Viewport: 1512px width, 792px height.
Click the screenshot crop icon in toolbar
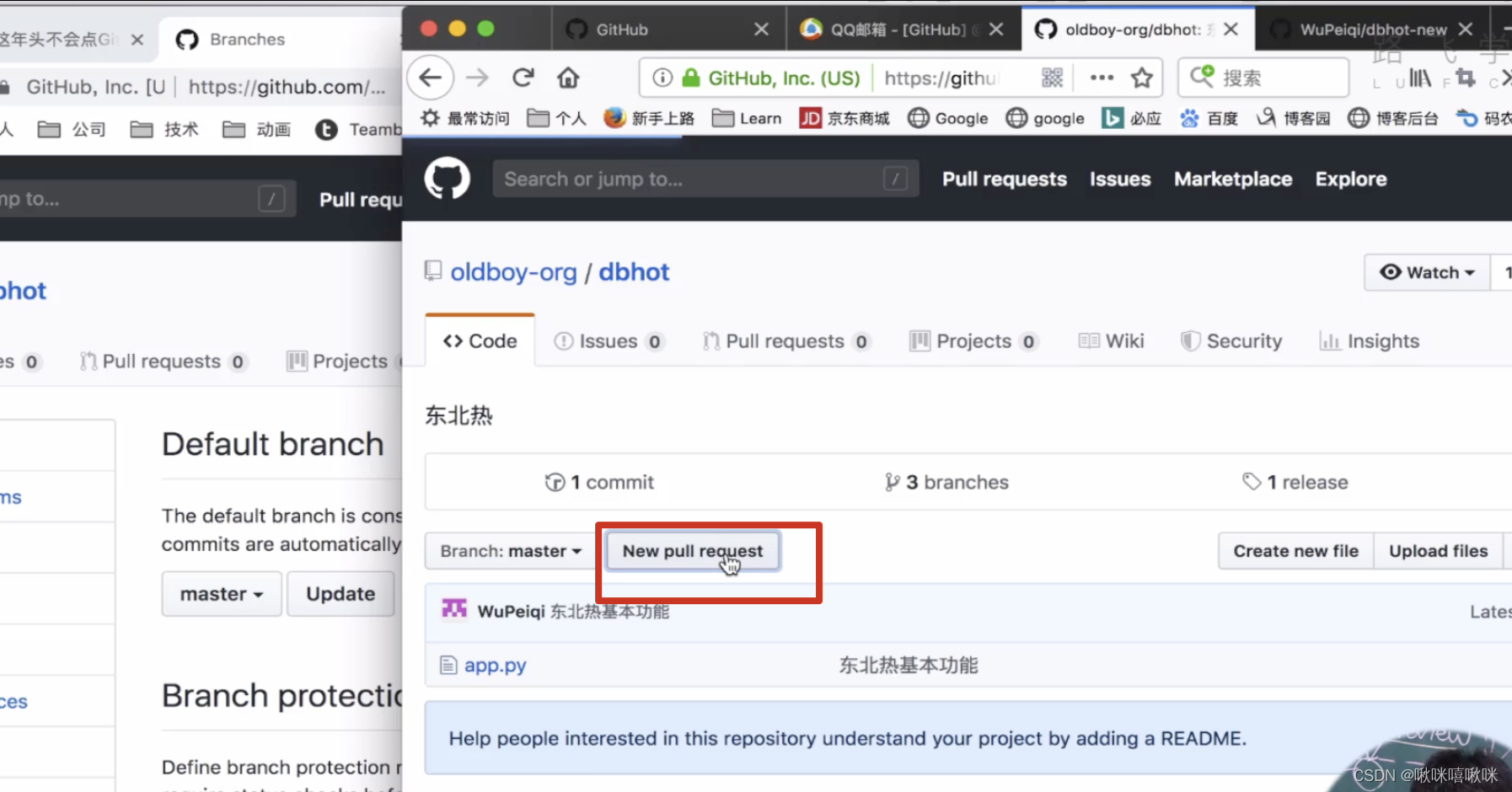(x=1466, y=79)
